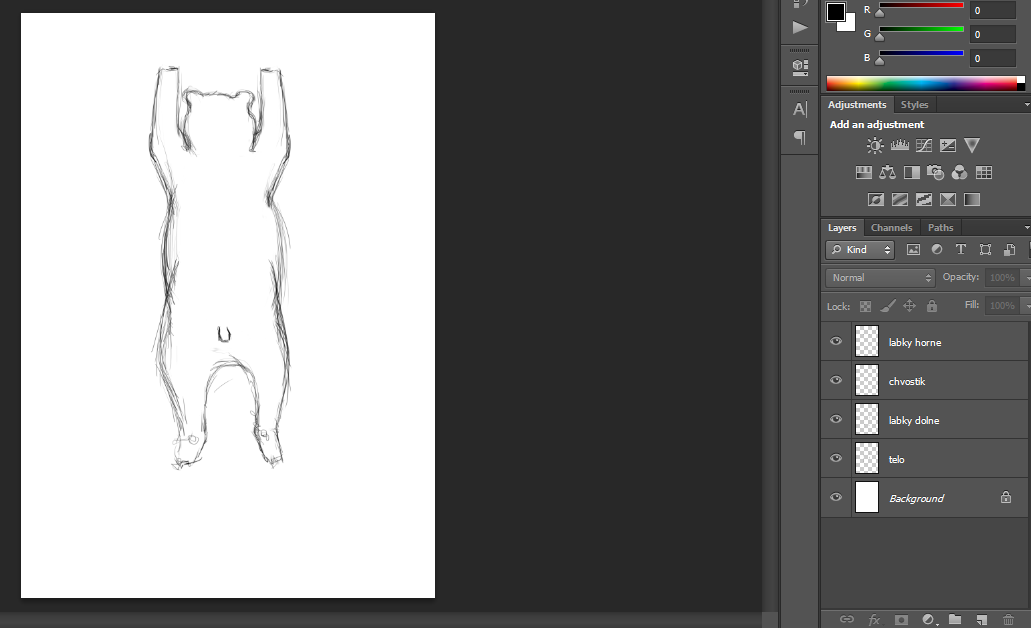The image size is (1031, 628).
Task: Select the labky dolne layer
Action: 914,420
